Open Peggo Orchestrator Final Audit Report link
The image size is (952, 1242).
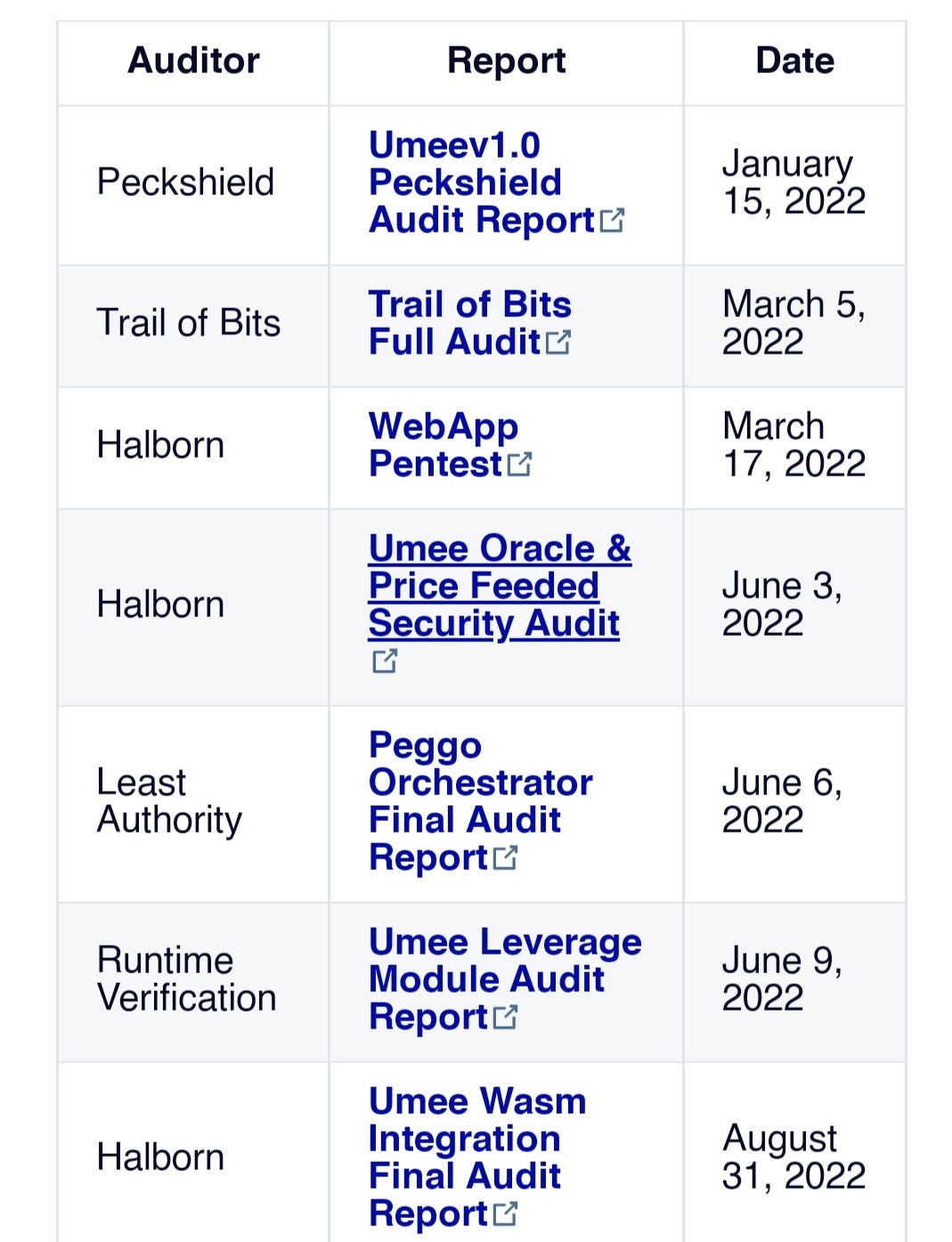coord(480,801)
